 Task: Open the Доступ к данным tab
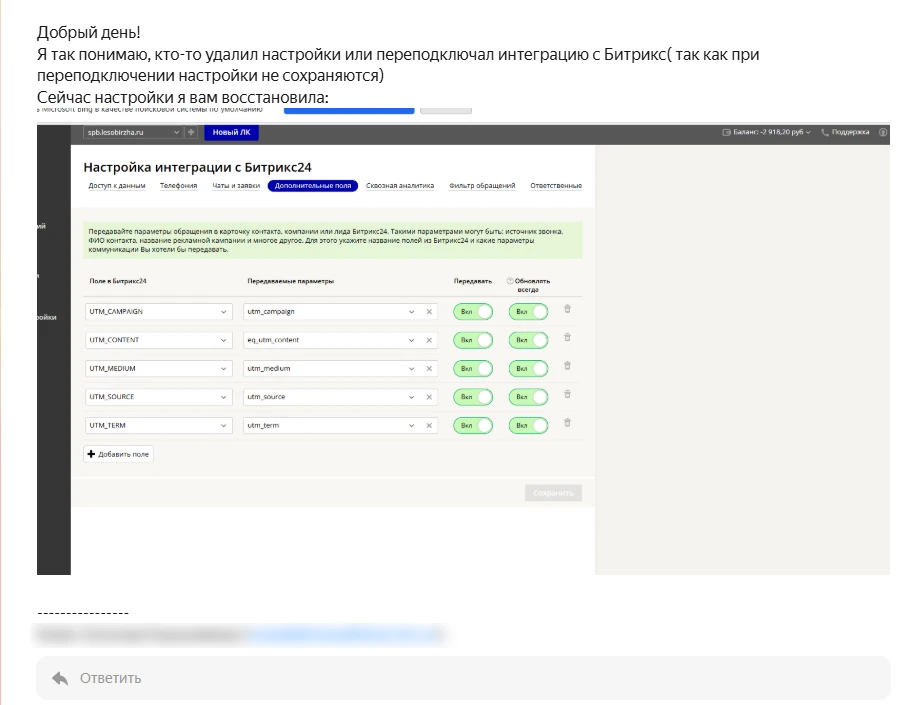(117, 185)
